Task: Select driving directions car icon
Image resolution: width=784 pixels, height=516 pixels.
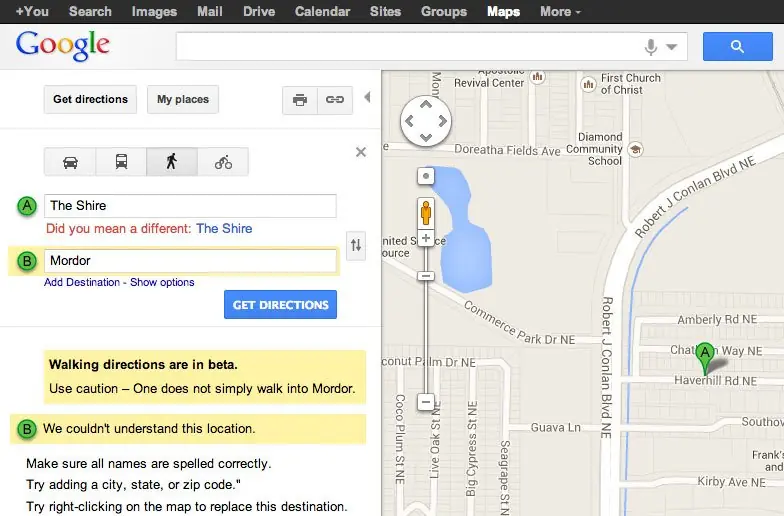Action: coord(70,162)
